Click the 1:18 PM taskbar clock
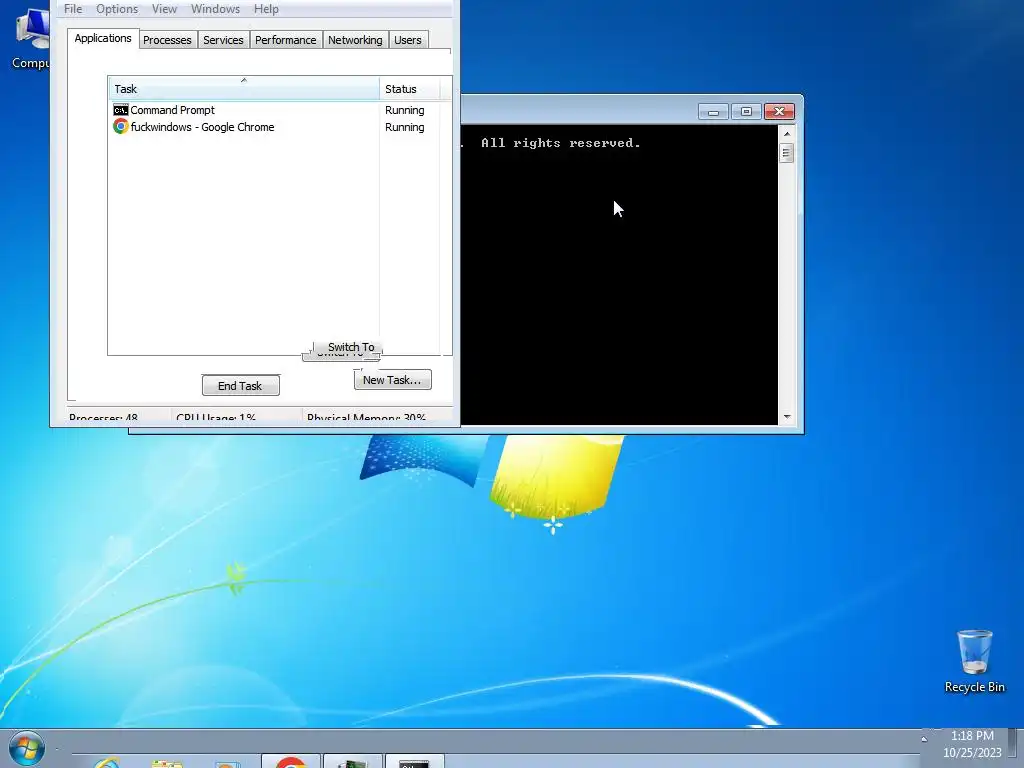This screenshot has height=768, width=1024. 972,744
